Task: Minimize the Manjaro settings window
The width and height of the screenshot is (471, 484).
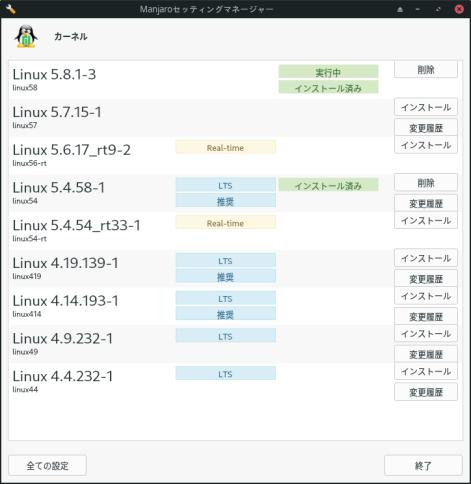Action: point(418,9)
